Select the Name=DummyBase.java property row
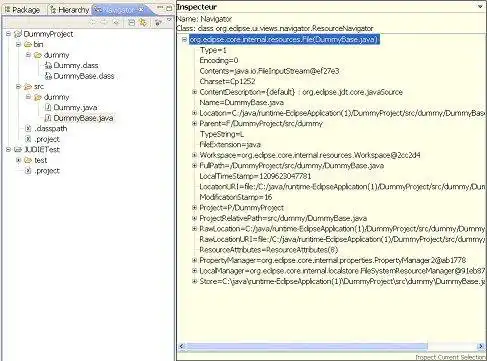Viewport: 487px width, 361px height. [x=242, y=102]
